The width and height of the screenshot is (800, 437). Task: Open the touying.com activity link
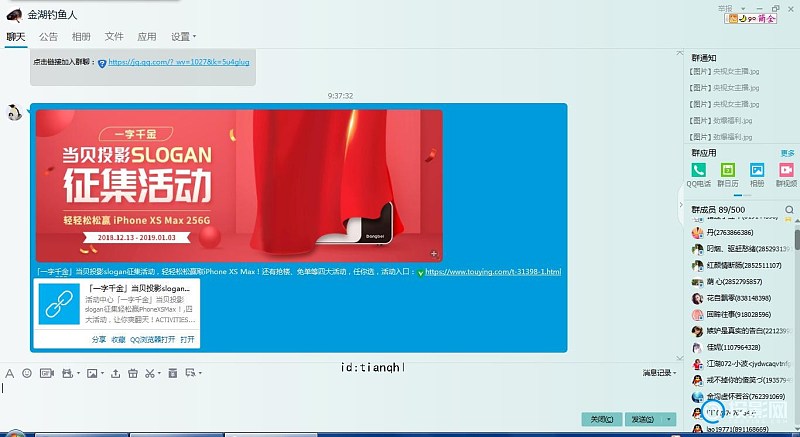pyautogui.click(x=493, y=272)
